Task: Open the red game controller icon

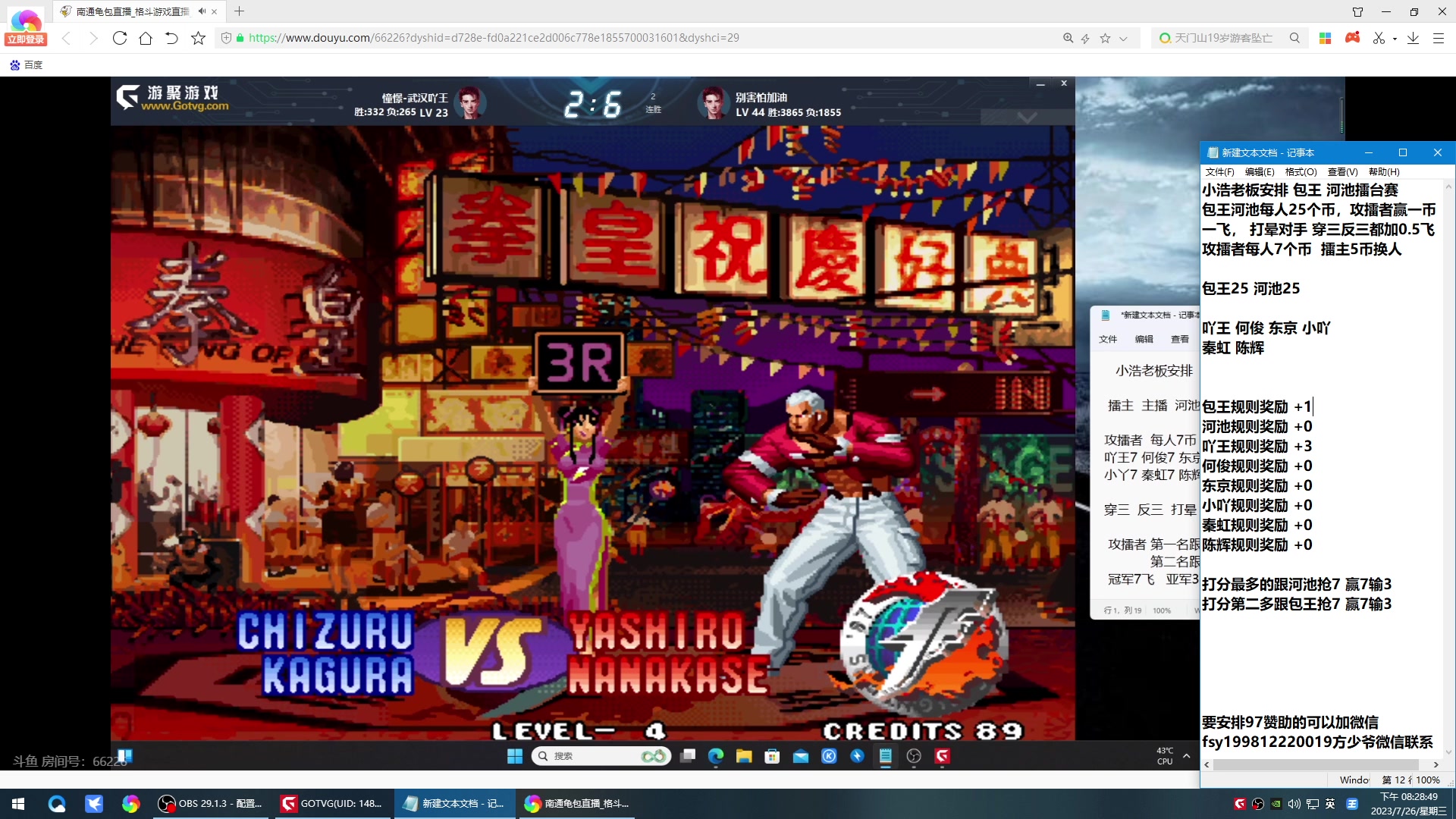Action: point(1352,37)
